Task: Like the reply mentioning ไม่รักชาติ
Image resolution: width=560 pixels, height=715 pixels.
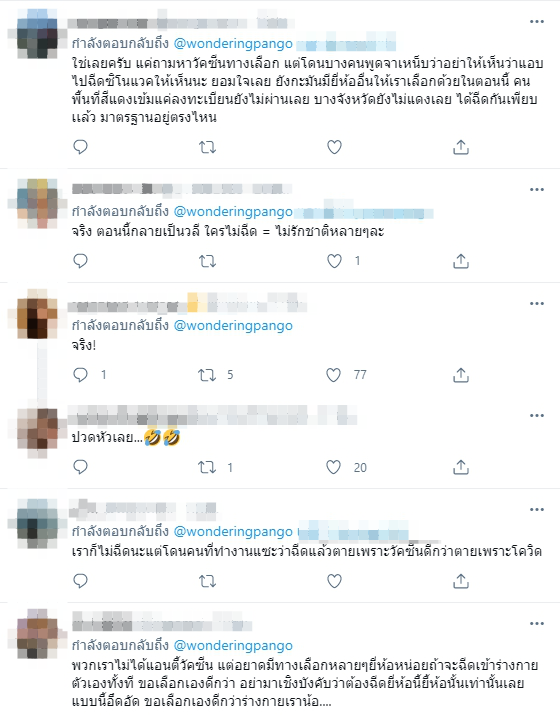Action: 334,261
